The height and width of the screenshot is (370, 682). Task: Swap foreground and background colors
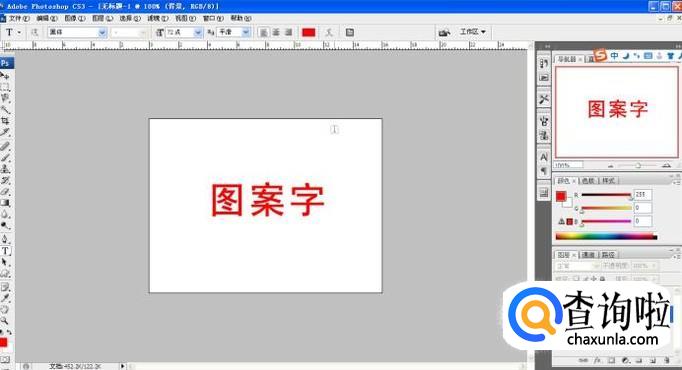(x=9, y=332)
